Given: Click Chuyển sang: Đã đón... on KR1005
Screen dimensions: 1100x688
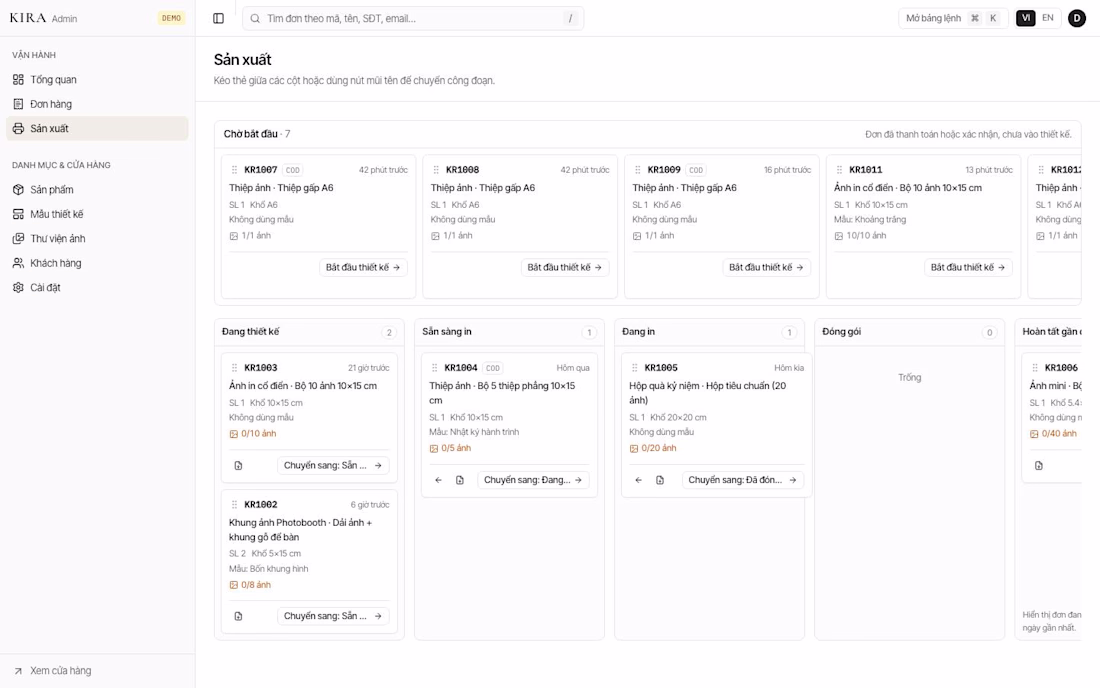Looking at the screenshot, I should (742, 480).
